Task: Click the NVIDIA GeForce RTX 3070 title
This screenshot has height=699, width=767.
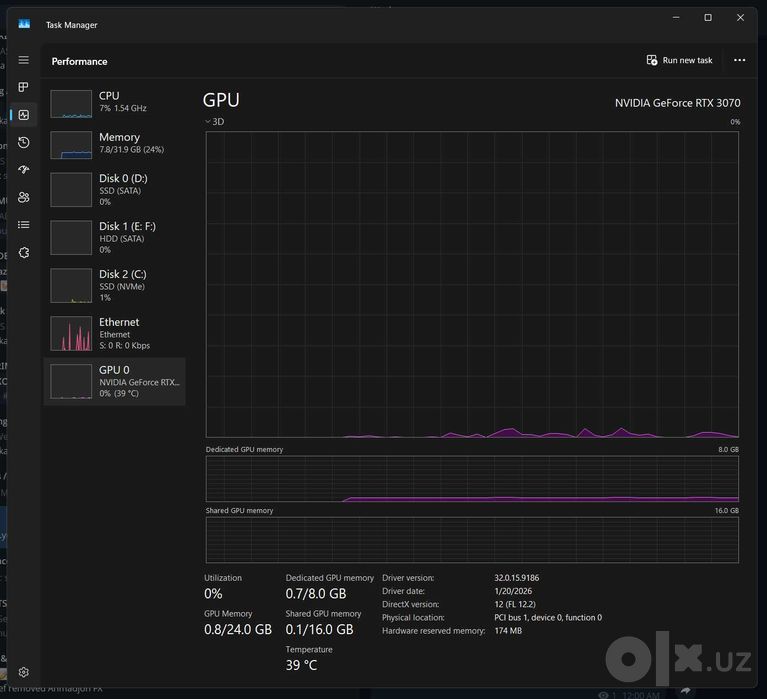Action: (x=677, y=103)
